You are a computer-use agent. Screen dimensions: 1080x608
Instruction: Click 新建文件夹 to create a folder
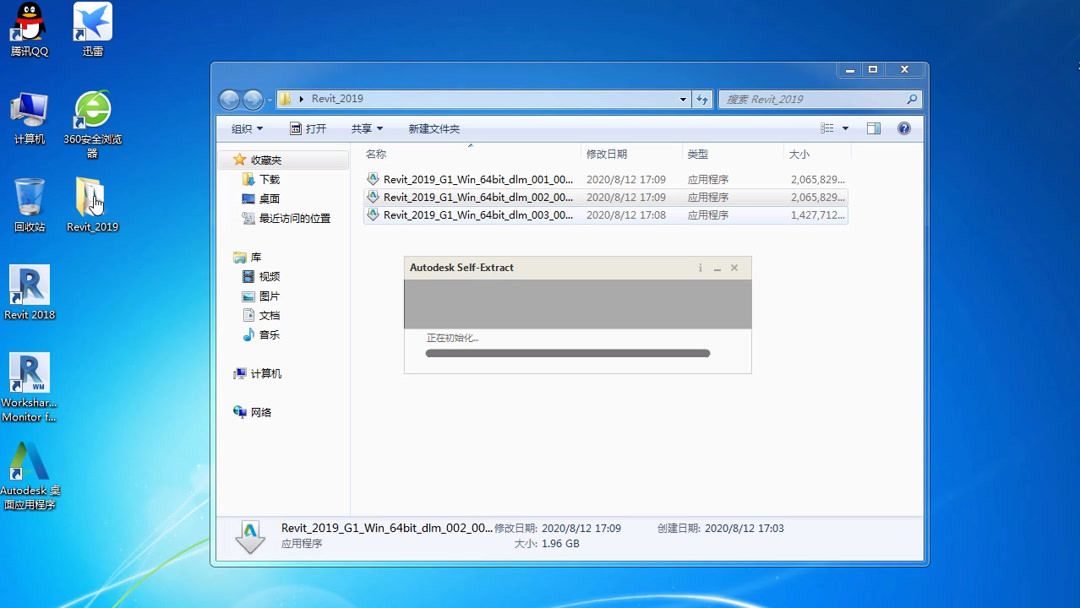coord(433,128)
